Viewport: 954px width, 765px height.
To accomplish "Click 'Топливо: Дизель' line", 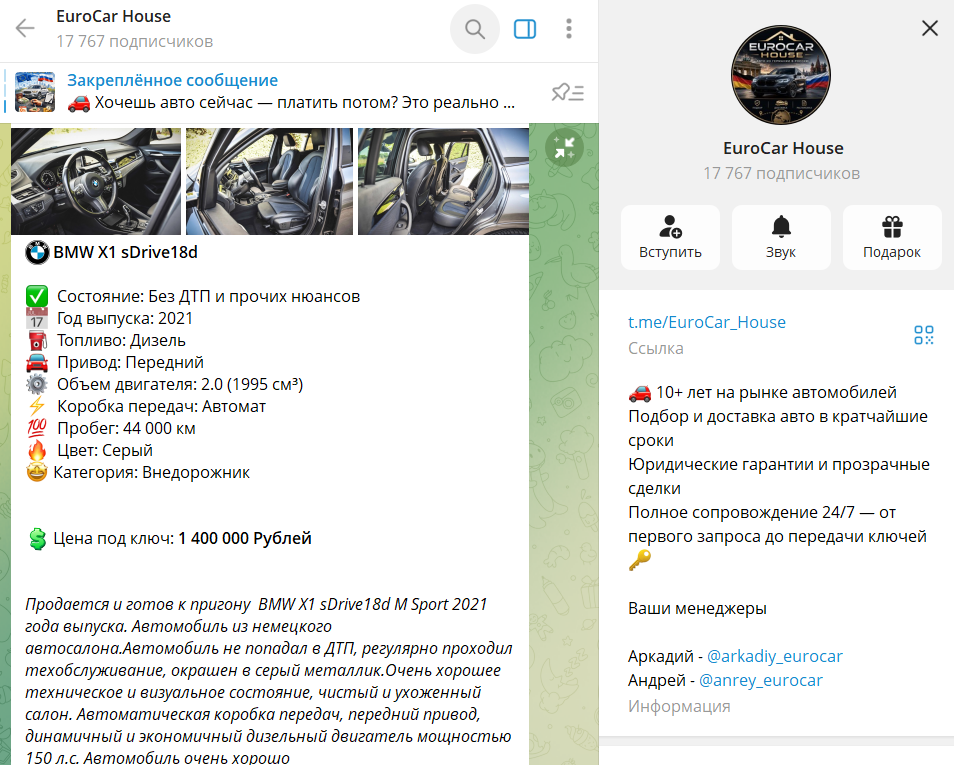I will click(121, 340).
